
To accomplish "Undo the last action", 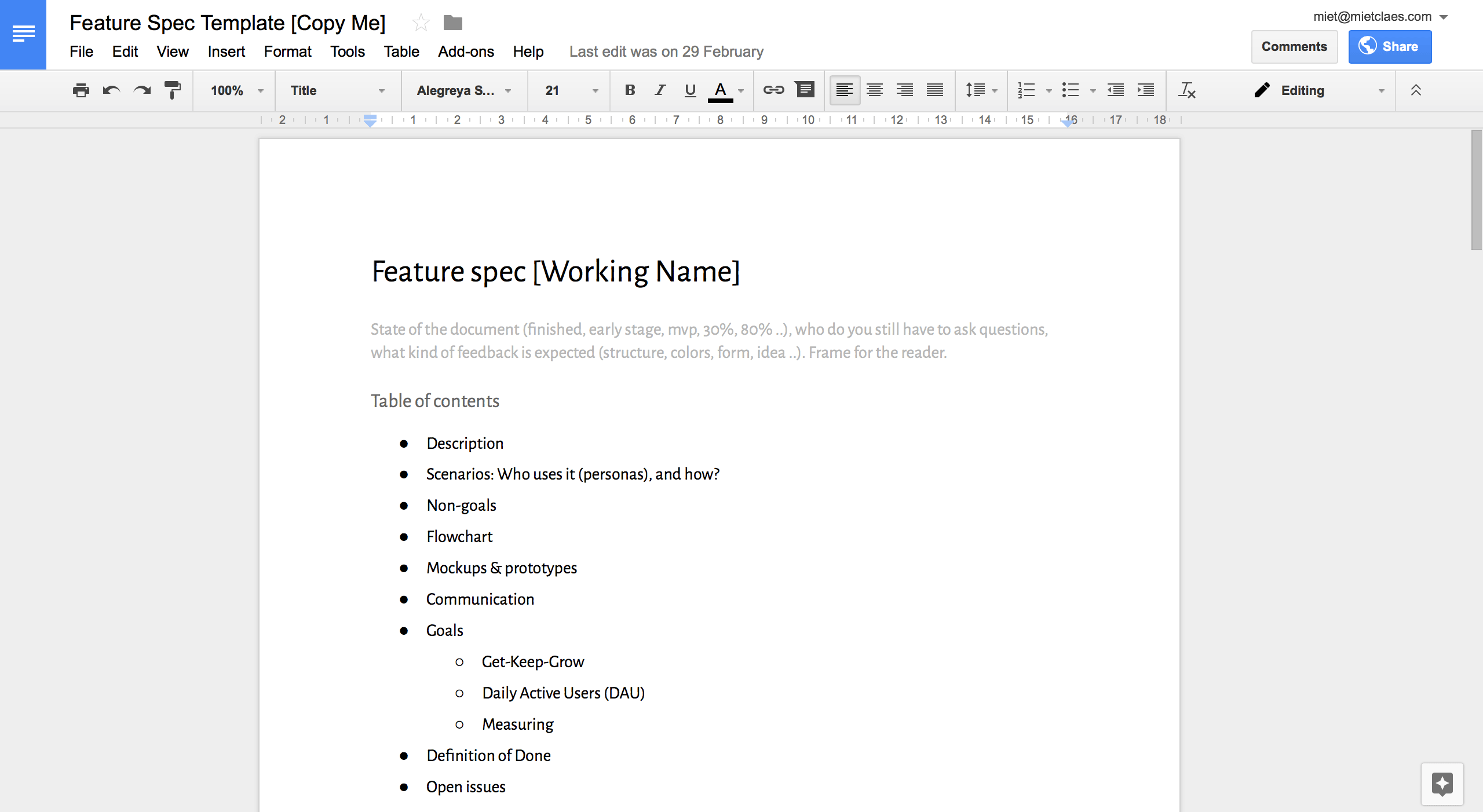I will pos(111,90).
